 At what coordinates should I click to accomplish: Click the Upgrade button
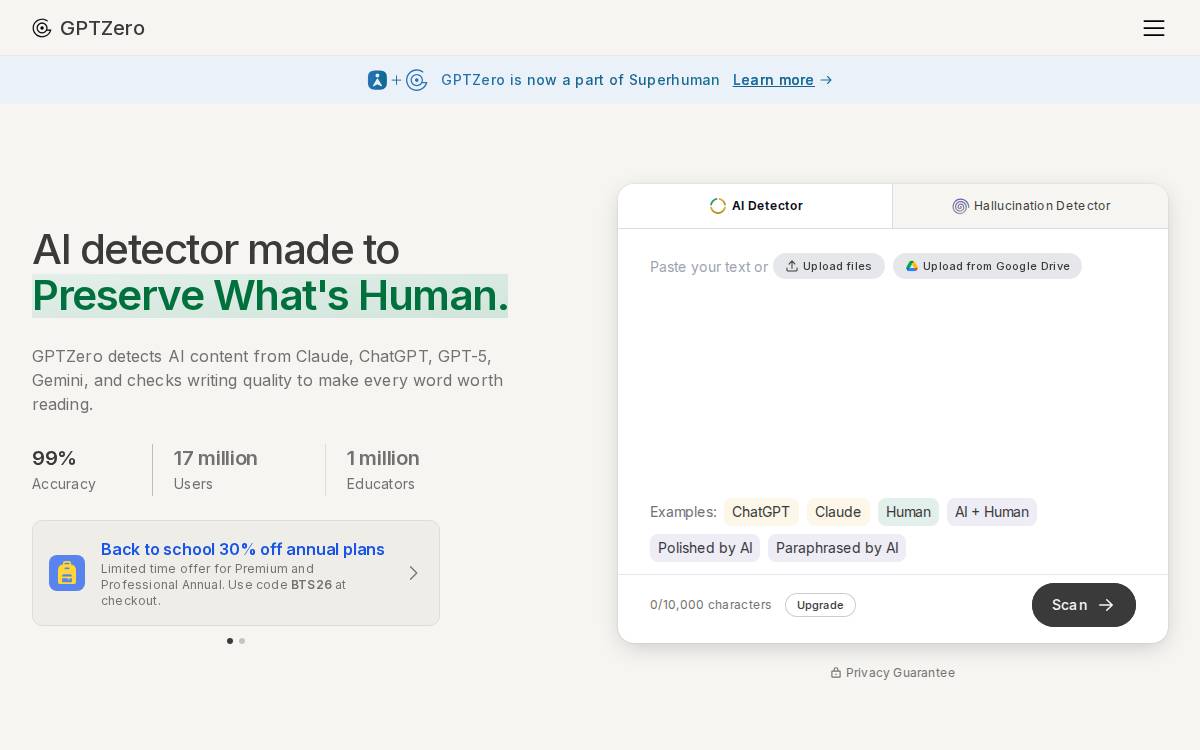820,605
